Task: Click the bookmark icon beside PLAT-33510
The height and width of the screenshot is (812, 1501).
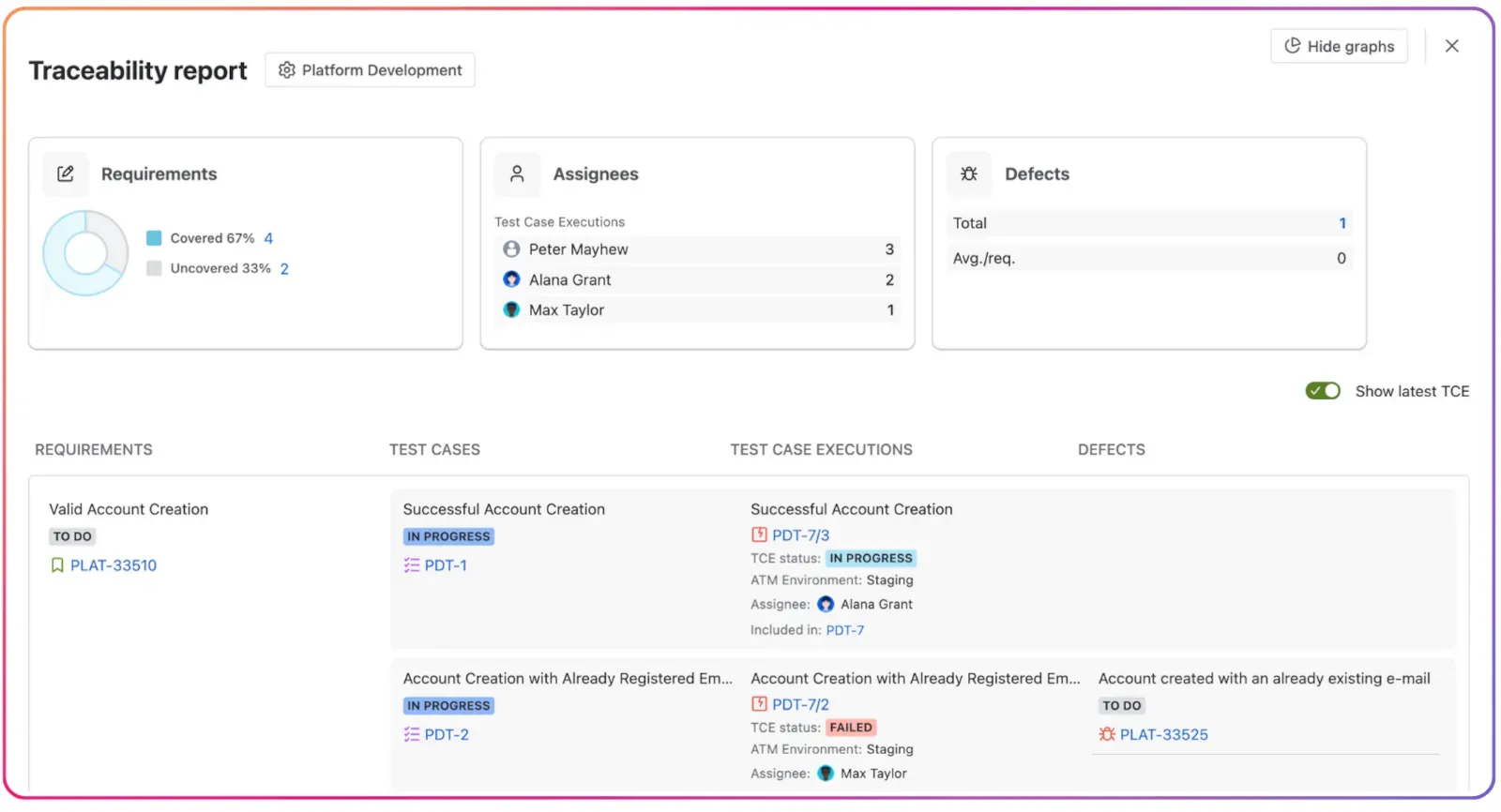Action: coord(57,565)
